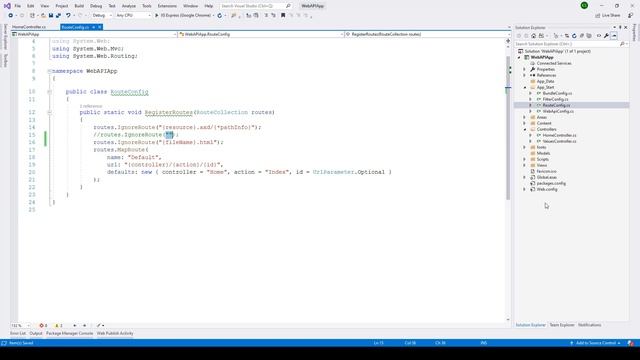
Task: Open WebAPIApp.RouteConfig type dropdown
Action: [261, 34]
